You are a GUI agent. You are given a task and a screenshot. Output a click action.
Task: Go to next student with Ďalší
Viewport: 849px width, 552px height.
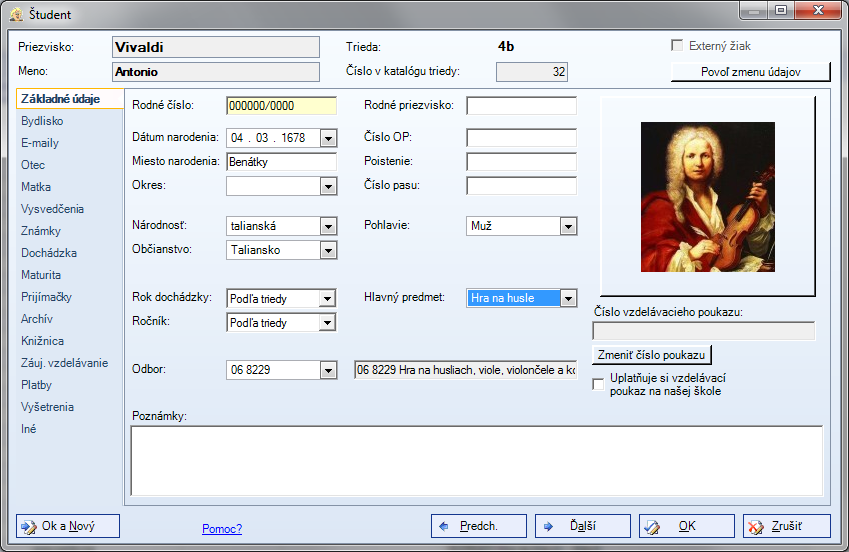click(x=583, y=526)
